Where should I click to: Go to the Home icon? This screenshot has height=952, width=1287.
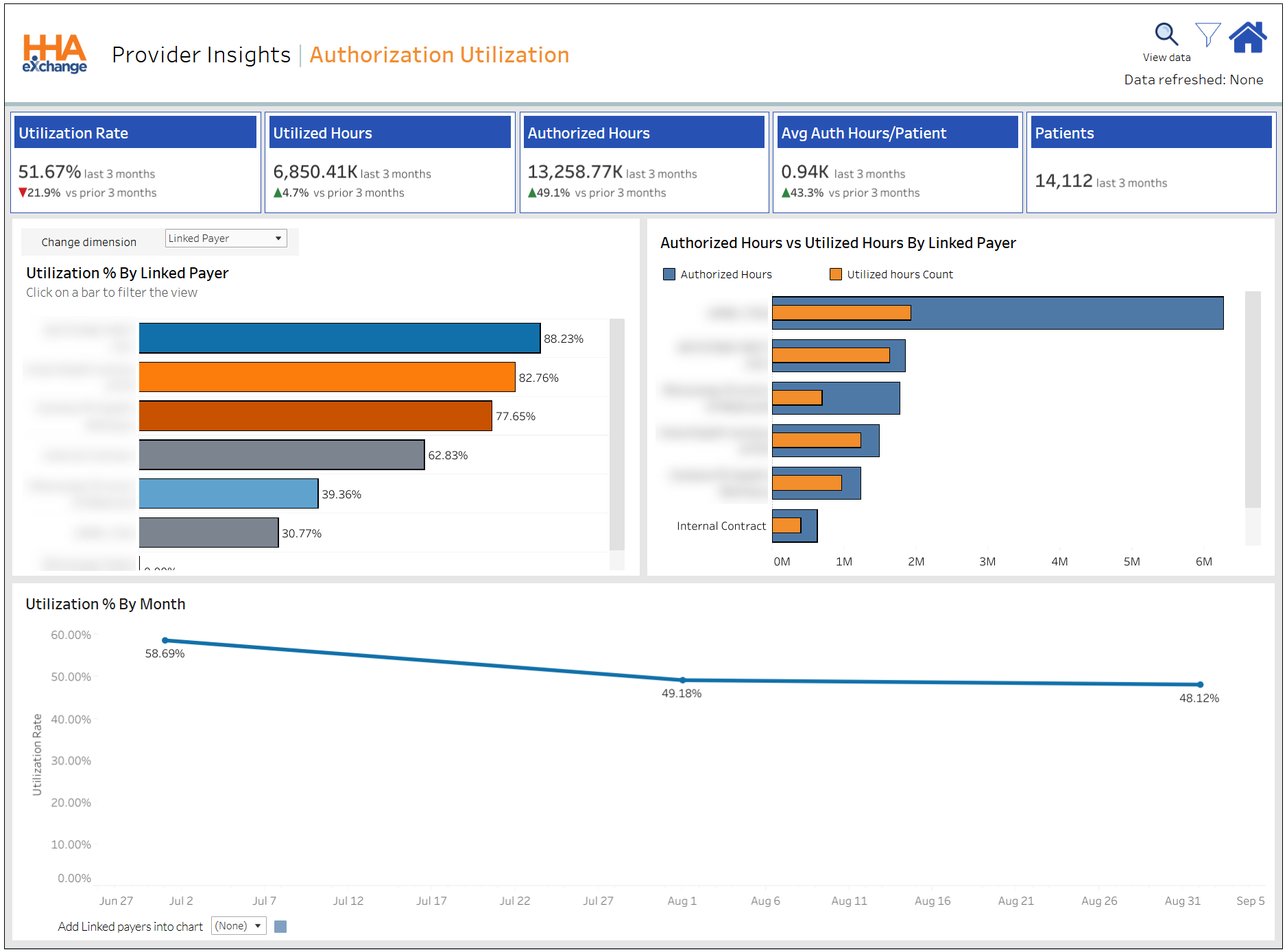tap(1247, 37)
